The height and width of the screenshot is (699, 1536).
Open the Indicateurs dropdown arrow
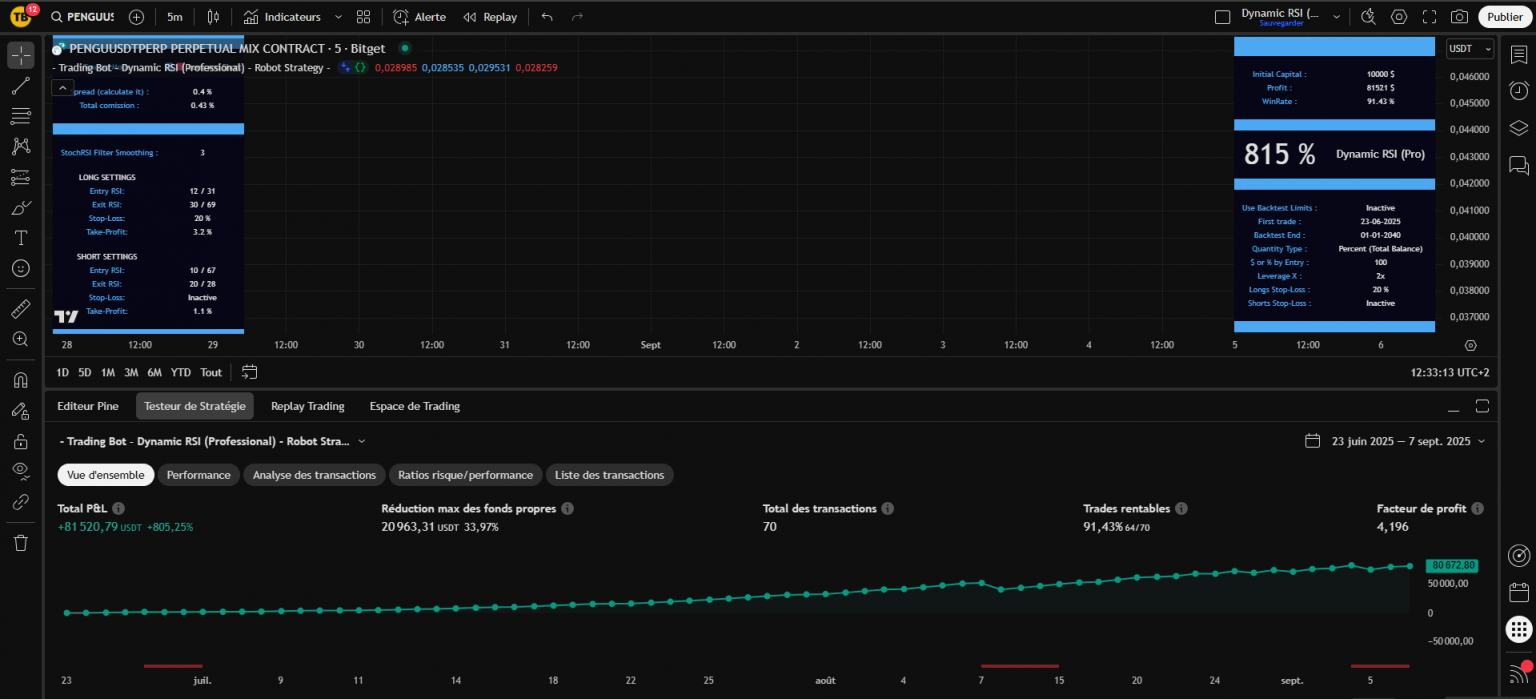coord(338,17)
